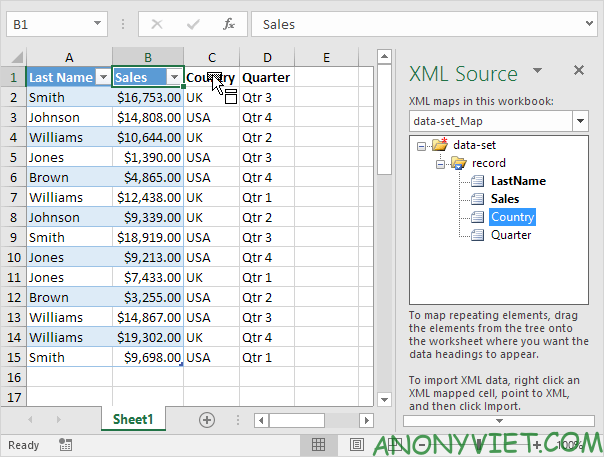604x457 pixels.
Task: Select the Quarter element in XML tree
Action: coord(510,235)
